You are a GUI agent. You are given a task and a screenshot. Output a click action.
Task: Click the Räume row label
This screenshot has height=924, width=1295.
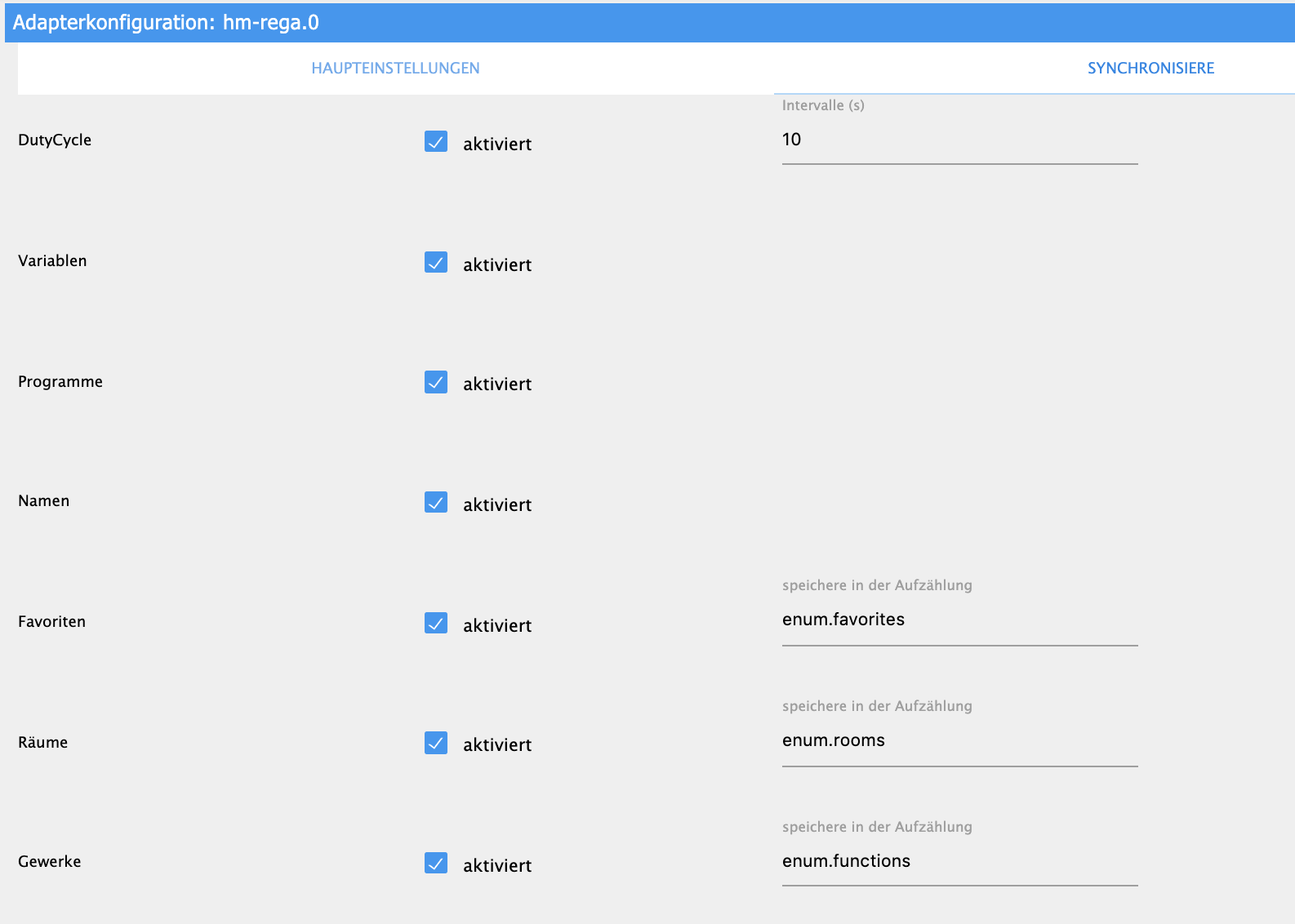click(x=42, y=743)
